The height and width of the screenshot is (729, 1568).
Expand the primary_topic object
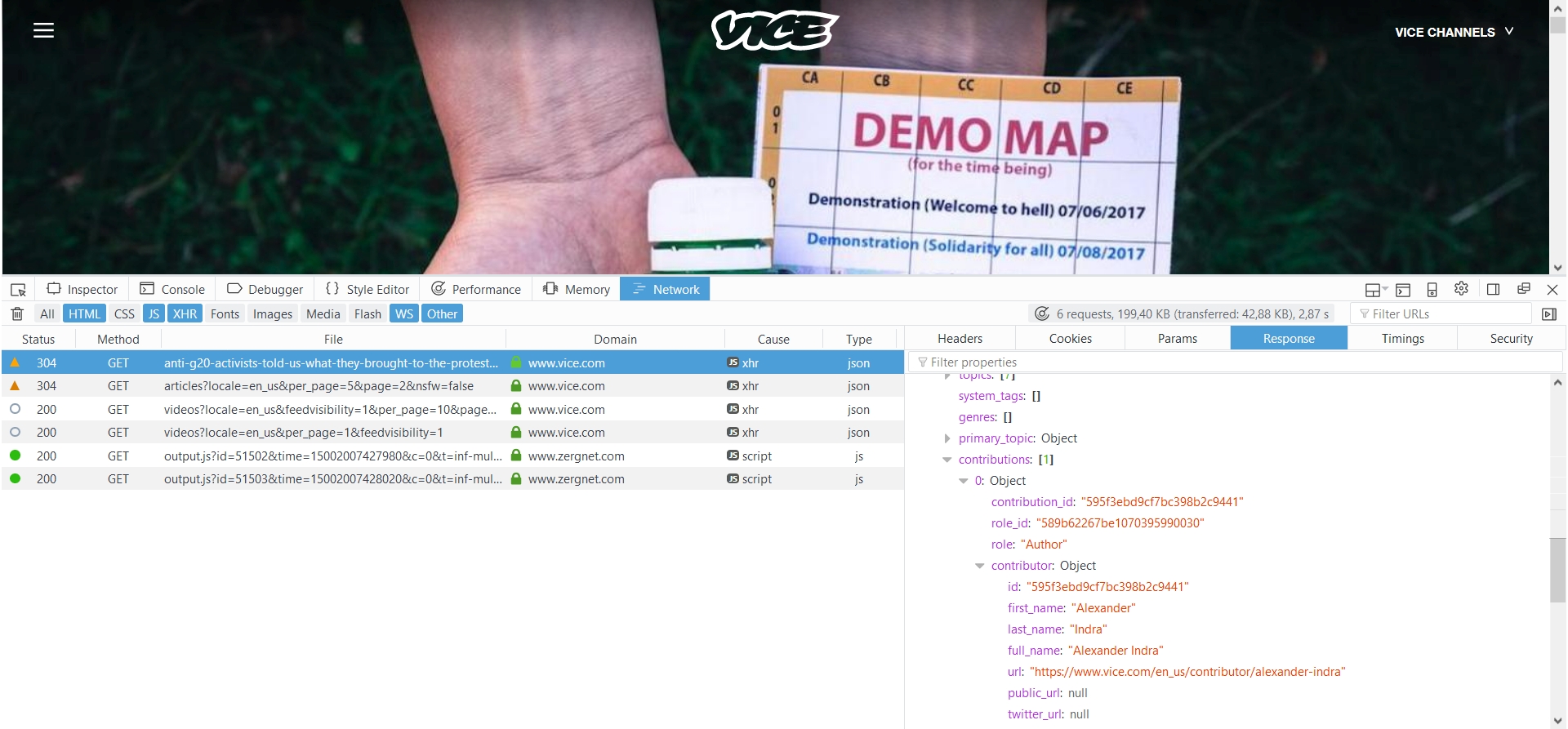click(x=947, y=438)
